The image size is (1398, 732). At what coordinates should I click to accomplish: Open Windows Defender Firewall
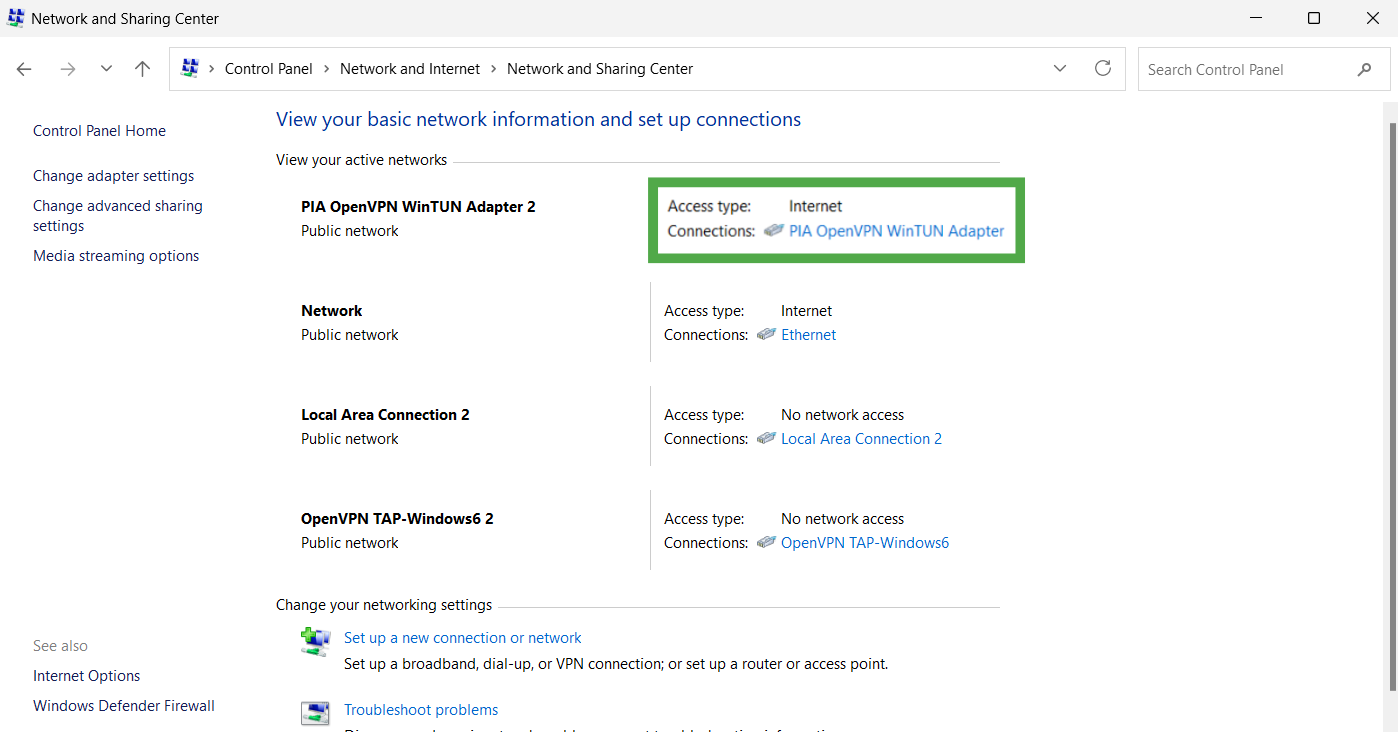tap(124, 706)
